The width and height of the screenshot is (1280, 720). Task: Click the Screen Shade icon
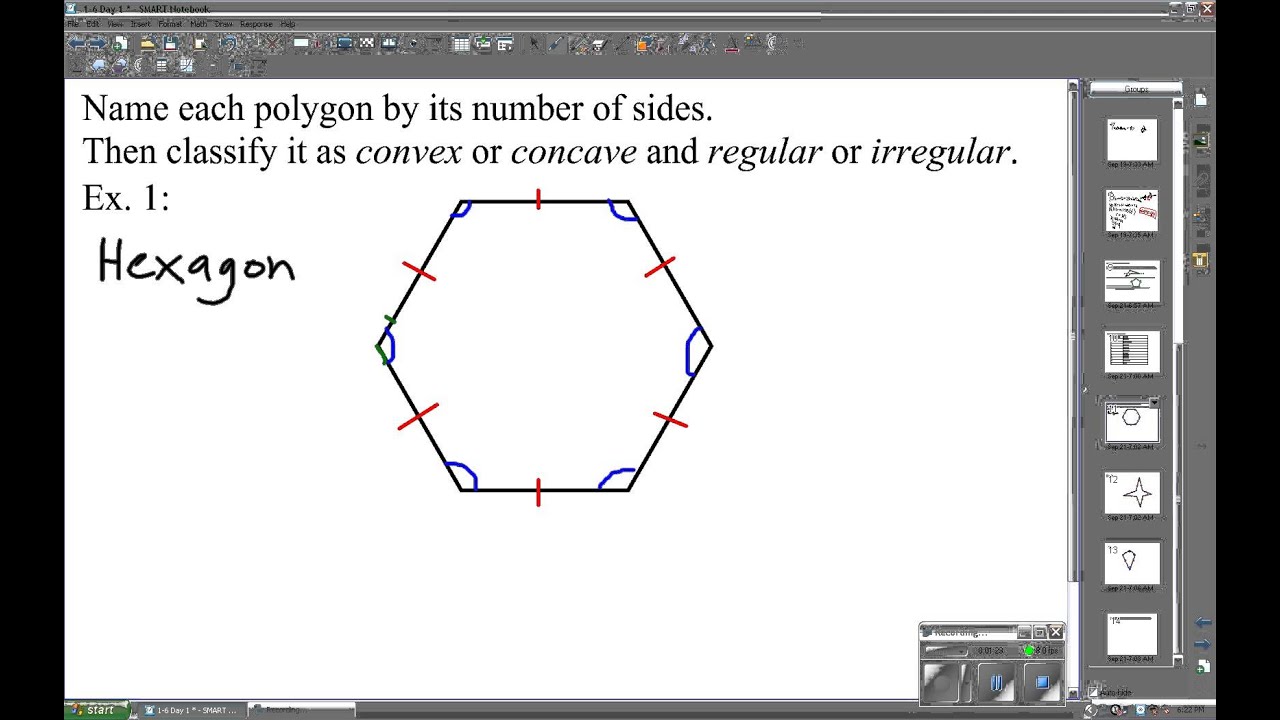[x=301, y=43]
